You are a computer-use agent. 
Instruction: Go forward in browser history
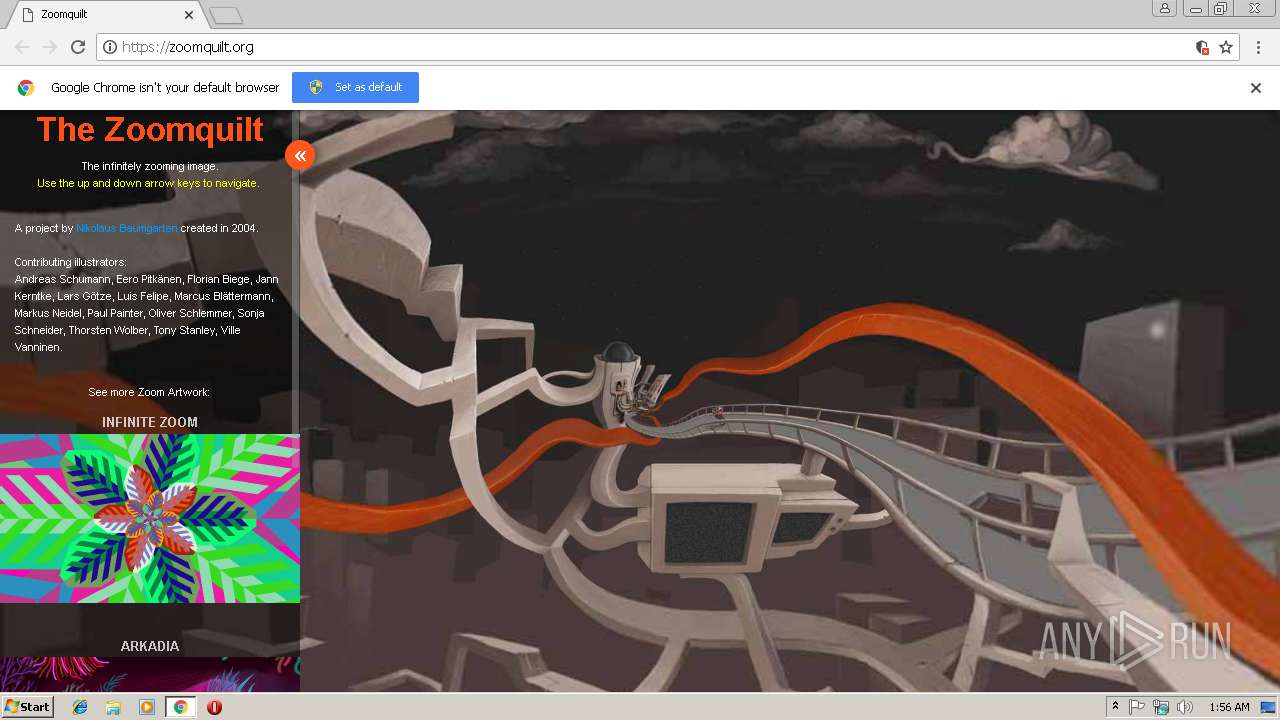tap(50, 47)
